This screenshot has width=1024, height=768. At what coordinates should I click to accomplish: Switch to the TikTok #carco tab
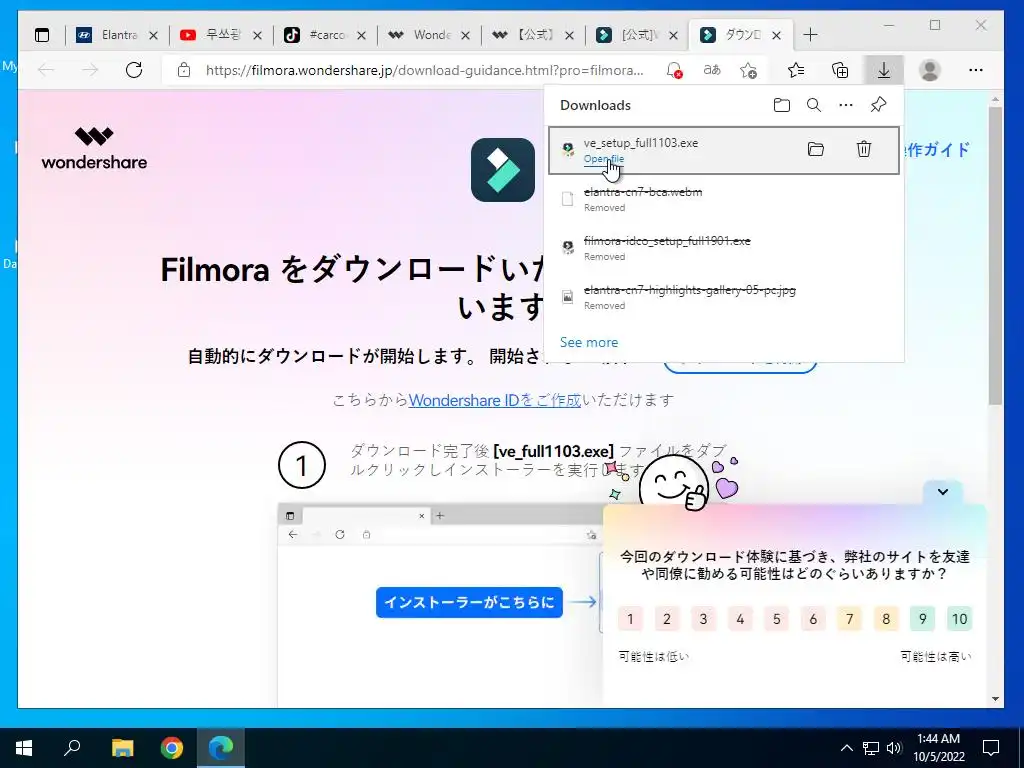[325, 35]
